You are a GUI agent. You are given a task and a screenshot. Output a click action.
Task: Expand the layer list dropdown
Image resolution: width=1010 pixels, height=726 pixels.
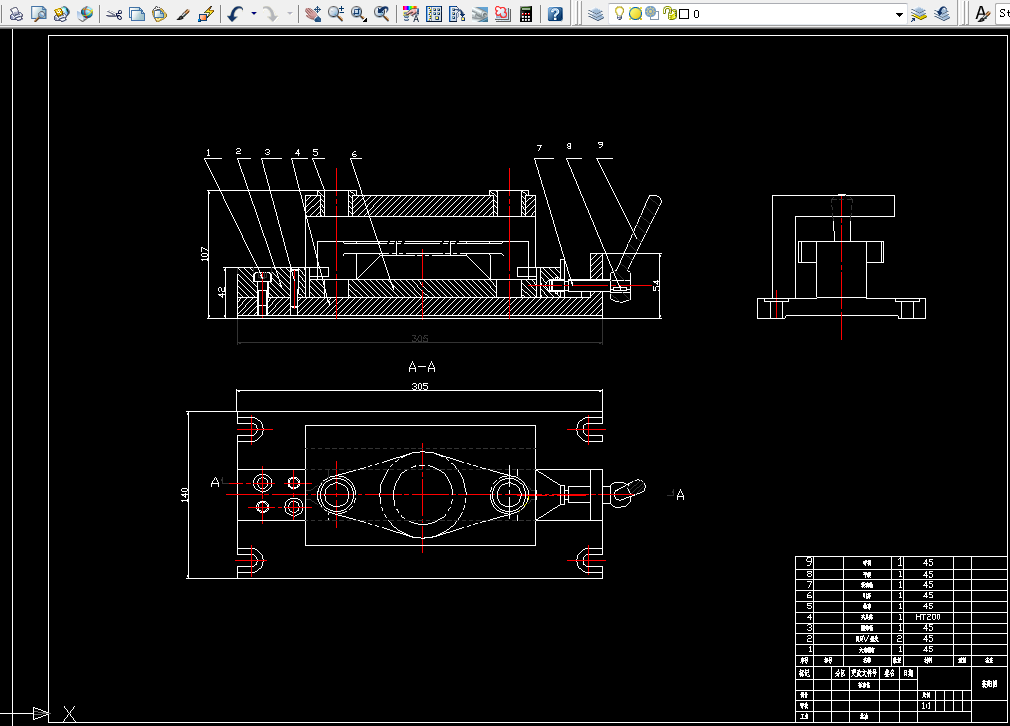coord(899,14)
